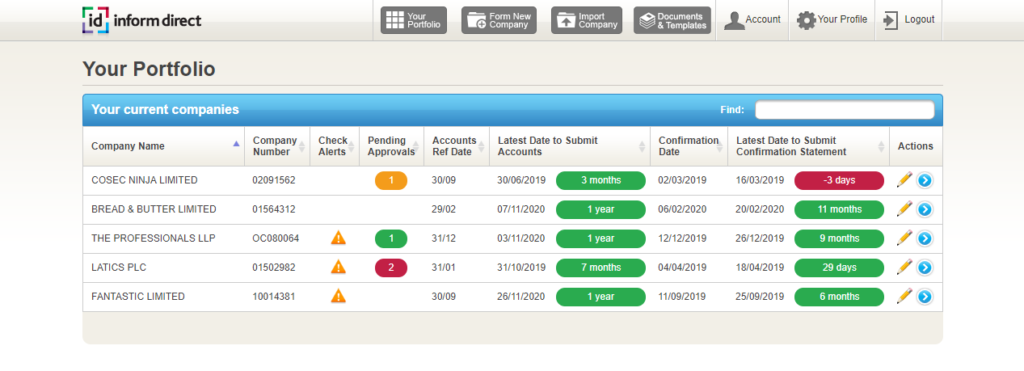This screenshot has height=371, width=1024.
Task: Click confirmation statement date 25/09/2019
Action: [760, 297]
